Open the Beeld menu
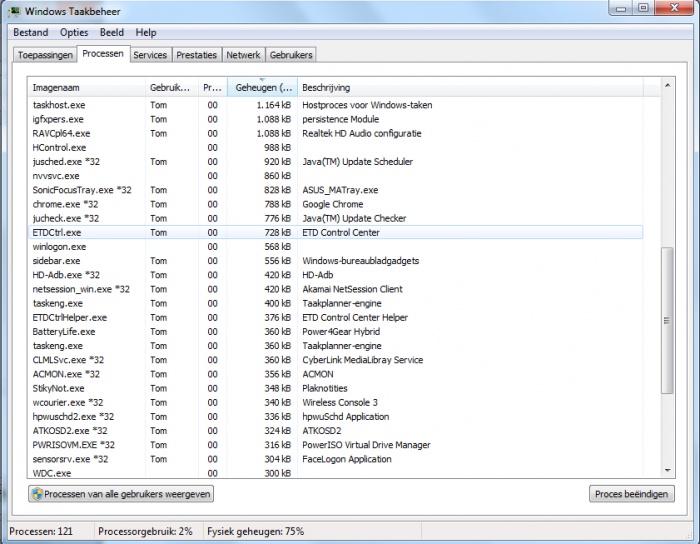The width and height of the screenshot is (700, 544). point(111,33)
